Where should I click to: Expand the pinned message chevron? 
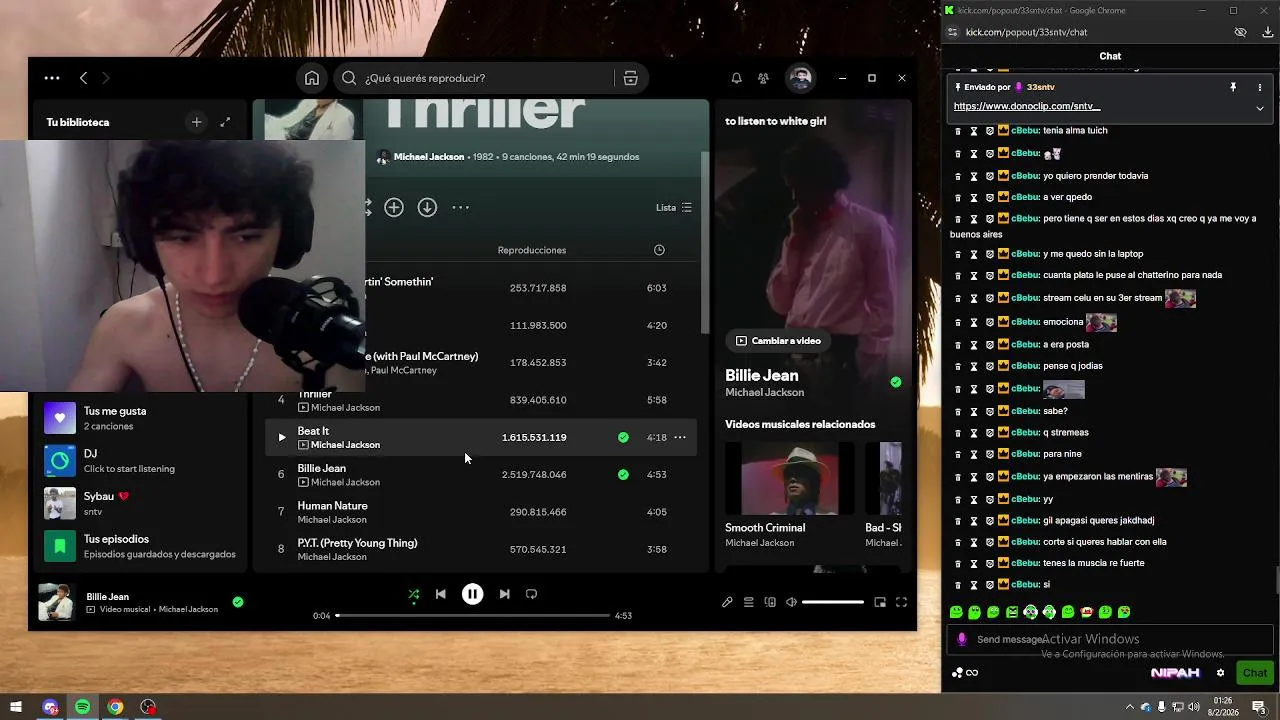pyautogui.click(x=1260, y=108)
